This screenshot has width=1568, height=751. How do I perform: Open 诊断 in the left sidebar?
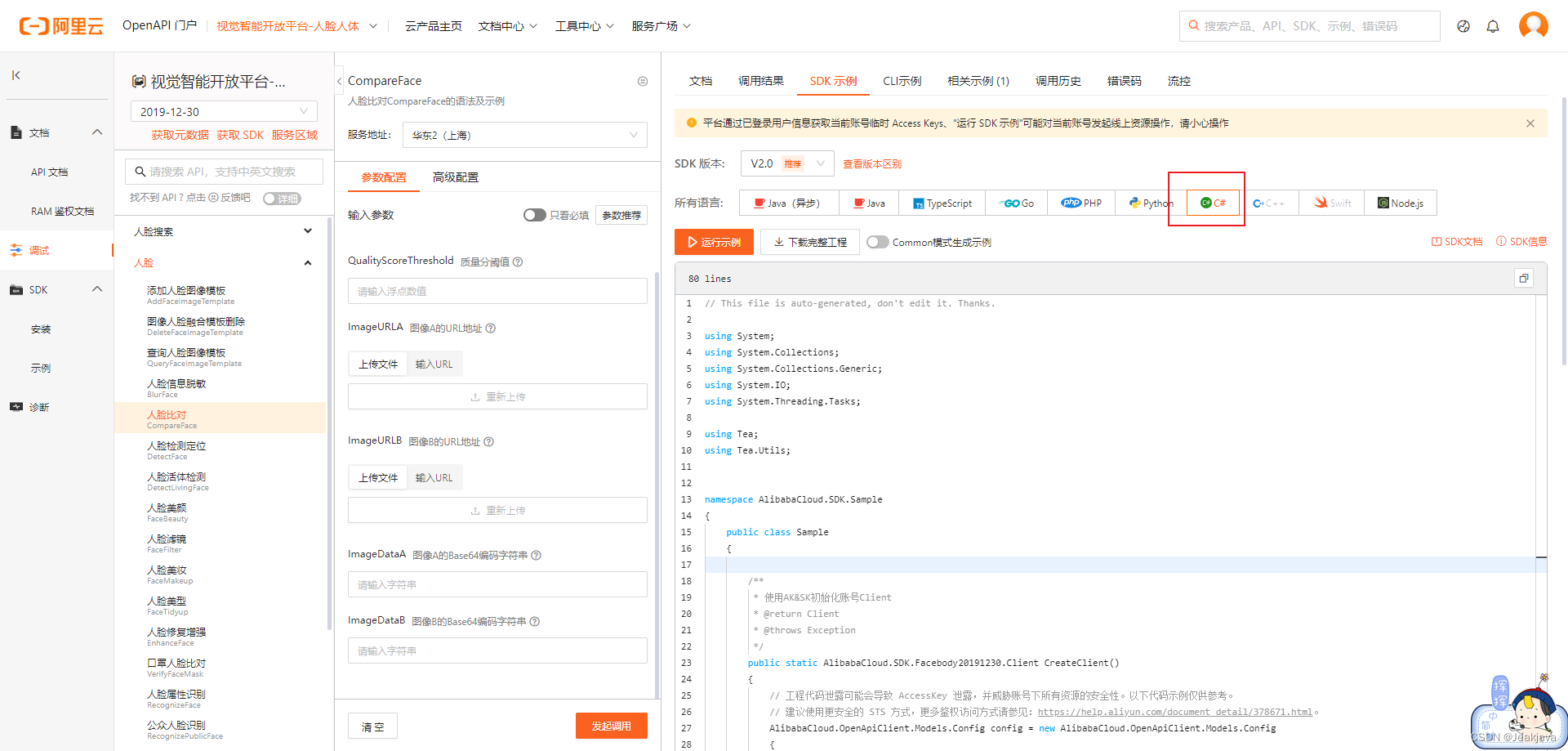39,407
